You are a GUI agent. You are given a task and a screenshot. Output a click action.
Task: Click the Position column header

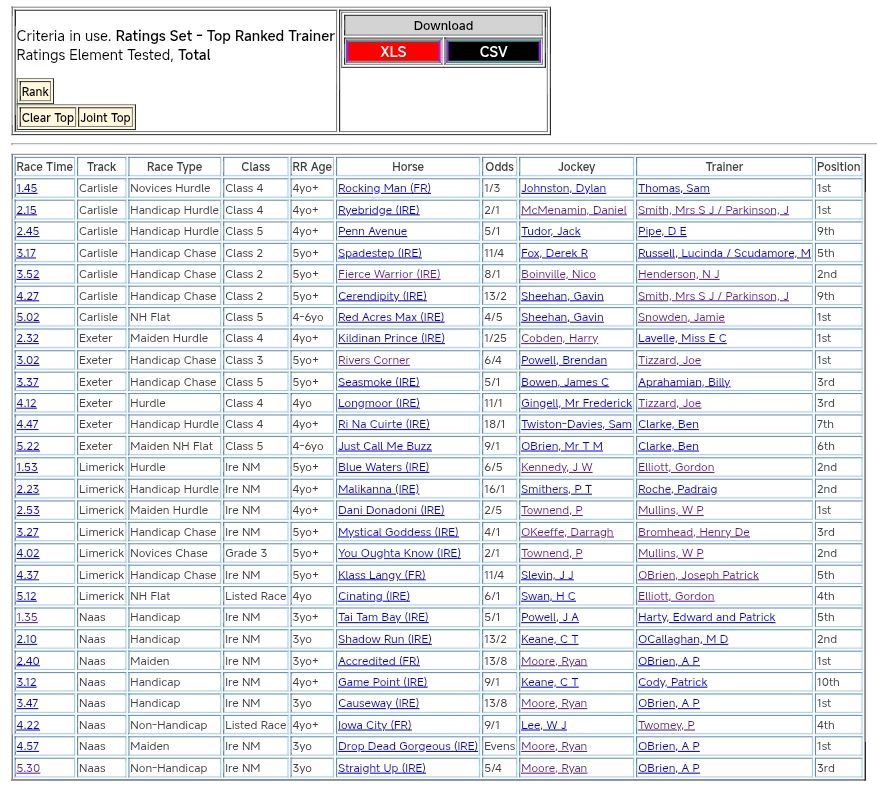tap(837, 167)
